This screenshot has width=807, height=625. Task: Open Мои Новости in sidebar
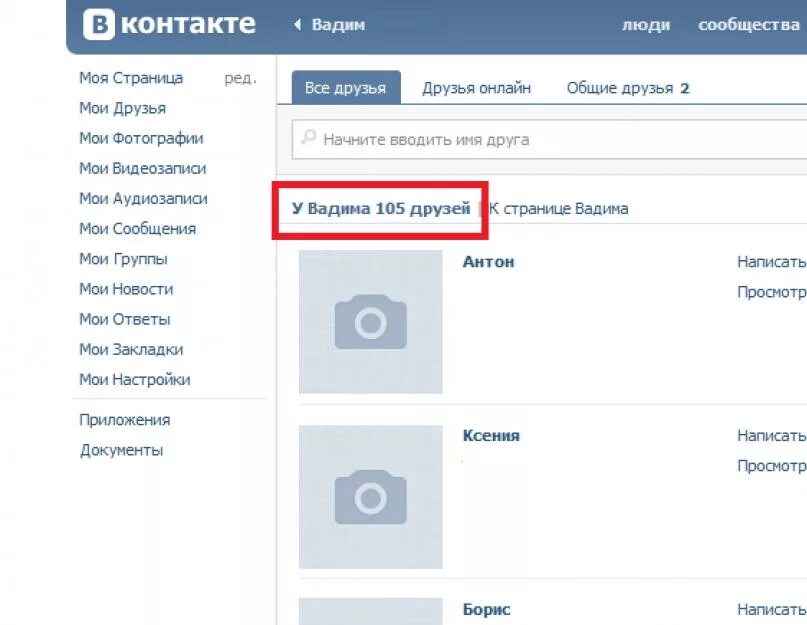[x=126, y=289]
